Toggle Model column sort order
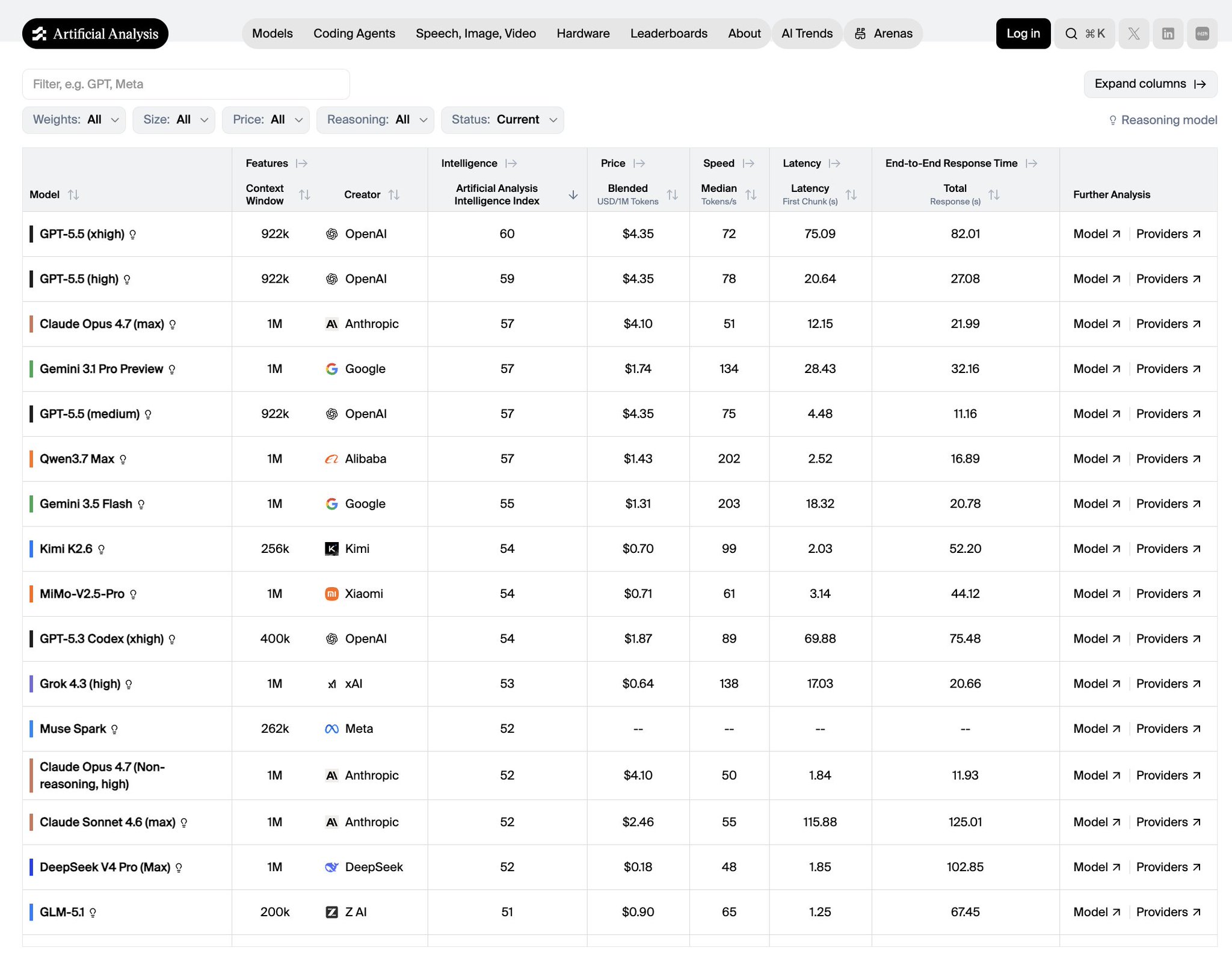Image resolution: width=1232 pixels, height=968 pixels. (73, 195)
